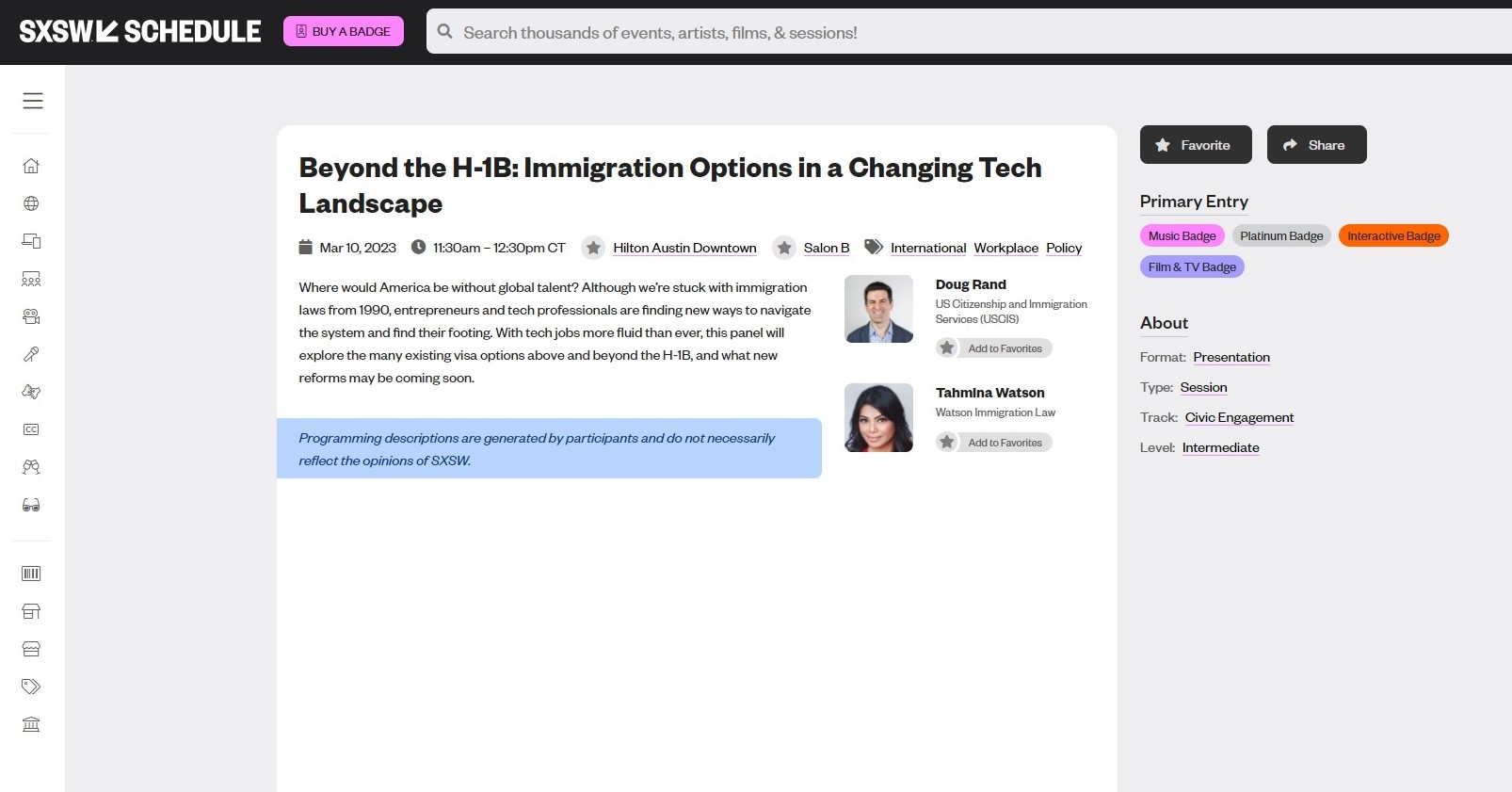Click the US Citizenship and Immigration Services text
Screen dimensions: 1512x792
click(1011, 312)
